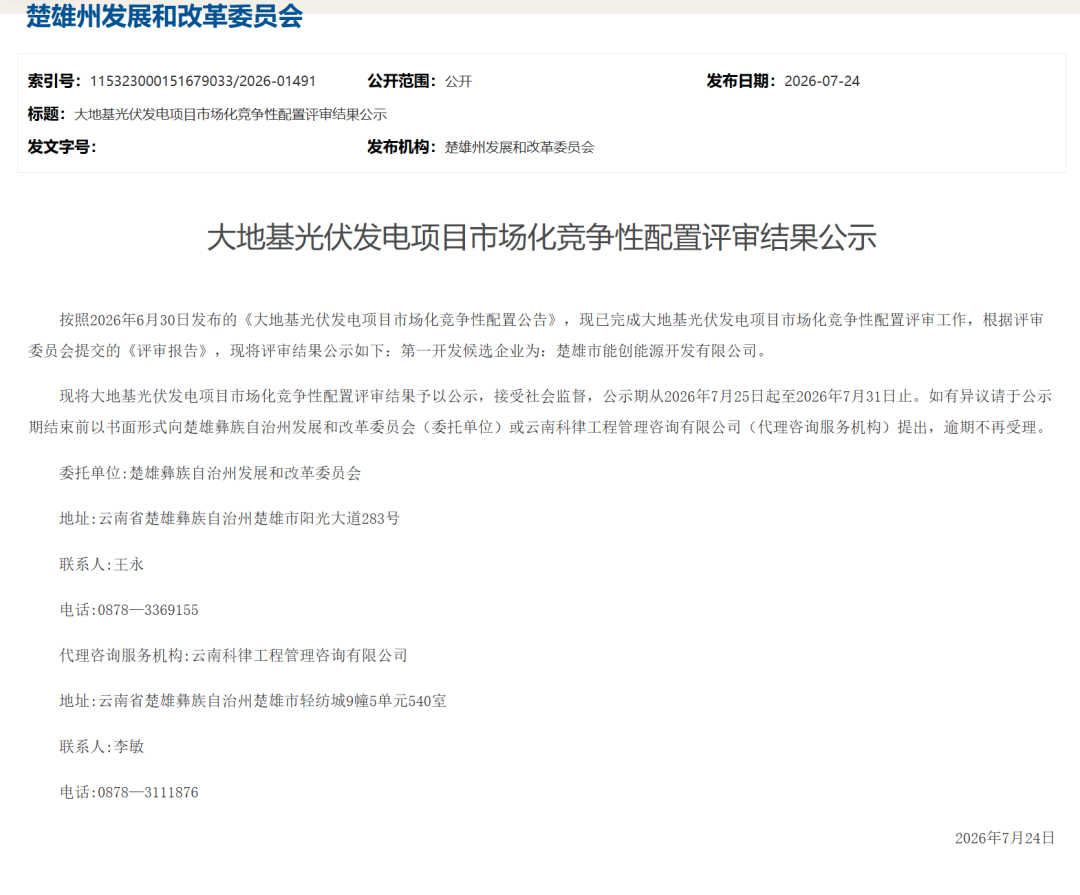Click the closing date 2026年7月24日
Screen dimensions: 1080x895
click(x=1005, y=838)
